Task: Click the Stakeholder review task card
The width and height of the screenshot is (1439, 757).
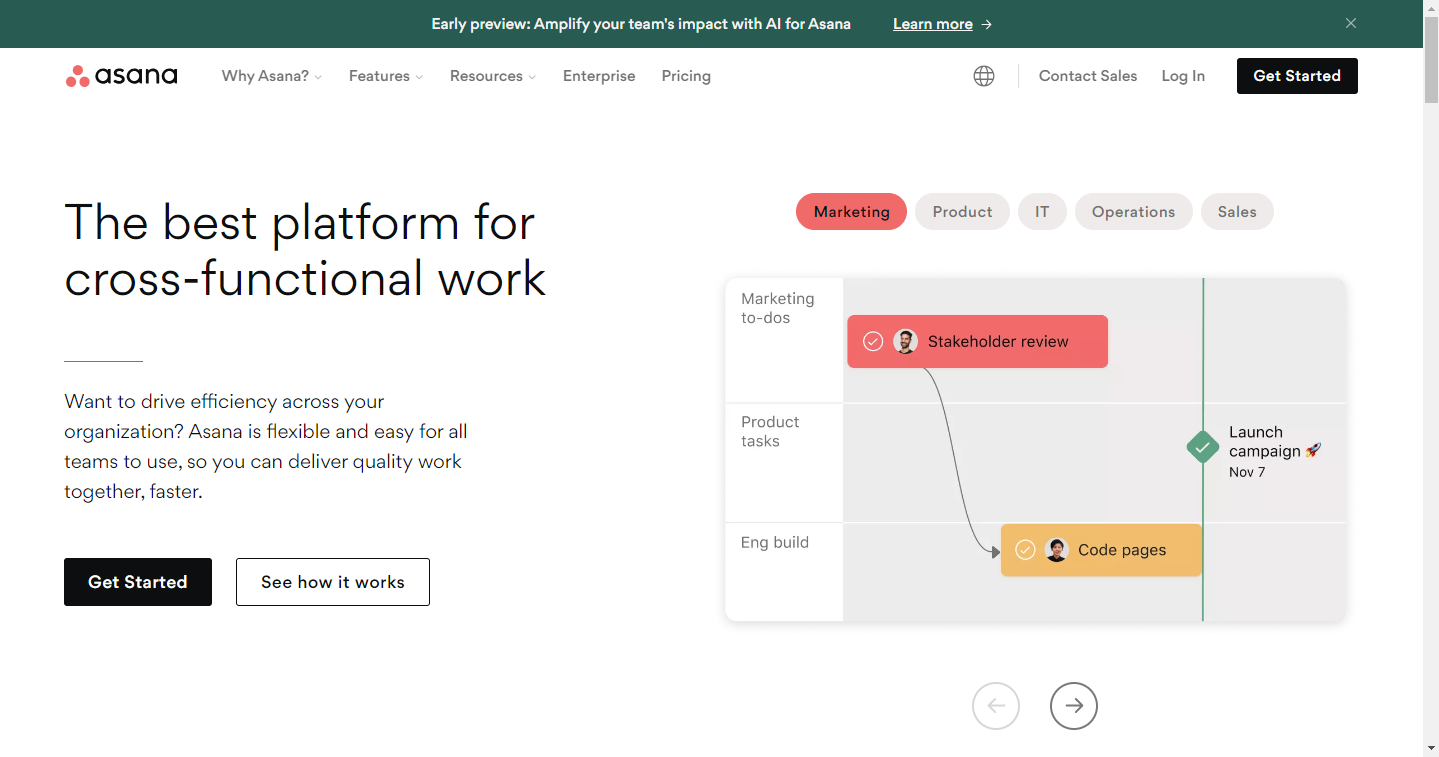Action: click(978, 342)
